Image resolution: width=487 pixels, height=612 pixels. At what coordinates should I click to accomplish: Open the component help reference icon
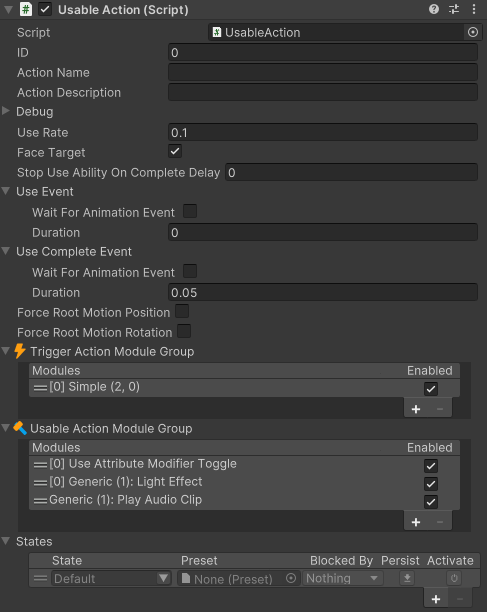click(434, 9)
